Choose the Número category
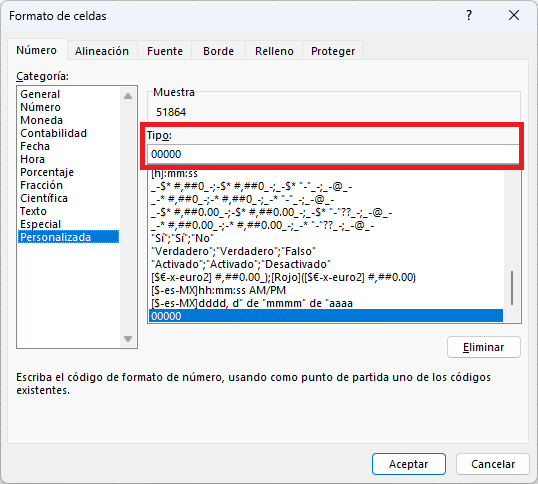The image size is (538, 484). (69, 107)
